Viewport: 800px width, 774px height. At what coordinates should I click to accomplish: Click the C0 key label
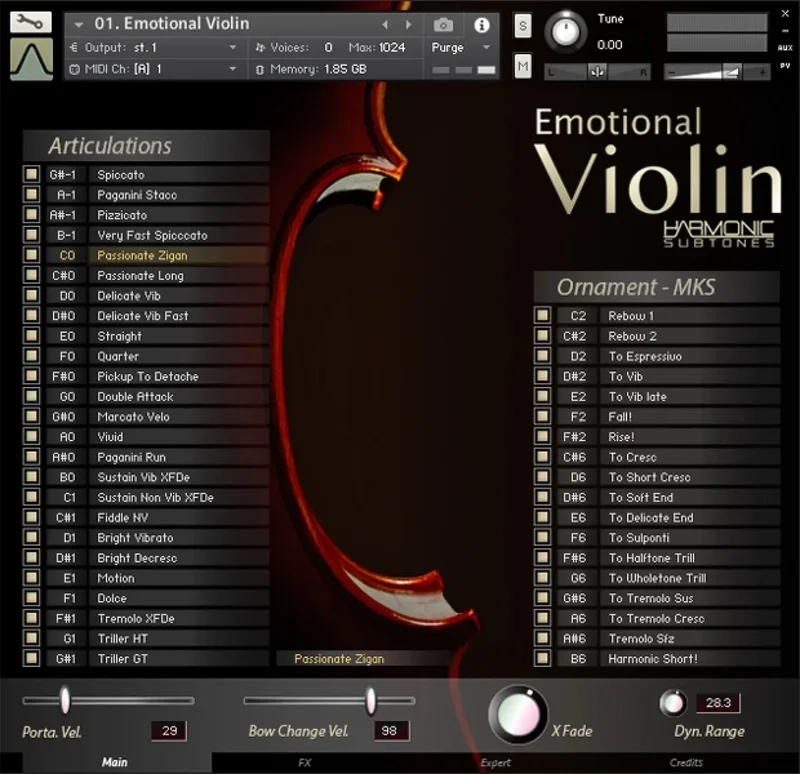coord(67,255)
